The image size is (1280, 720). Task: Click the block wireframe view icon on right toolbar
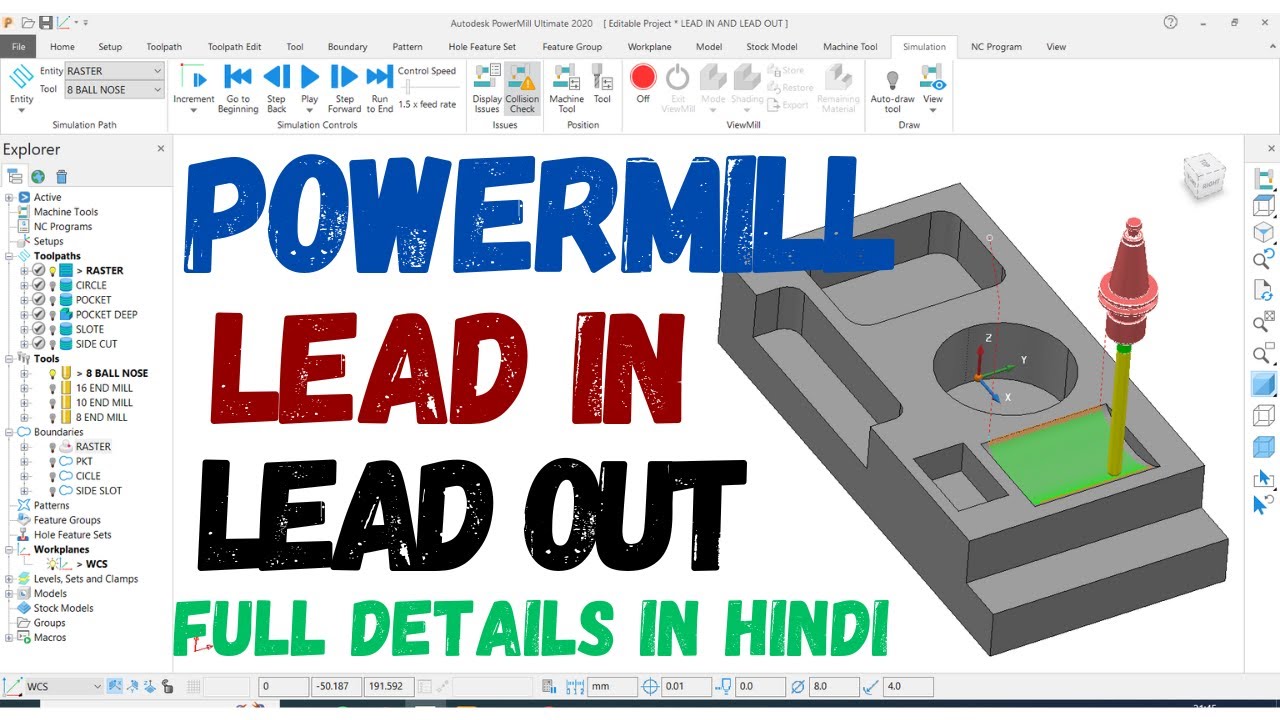click(x=1264, y=205)
